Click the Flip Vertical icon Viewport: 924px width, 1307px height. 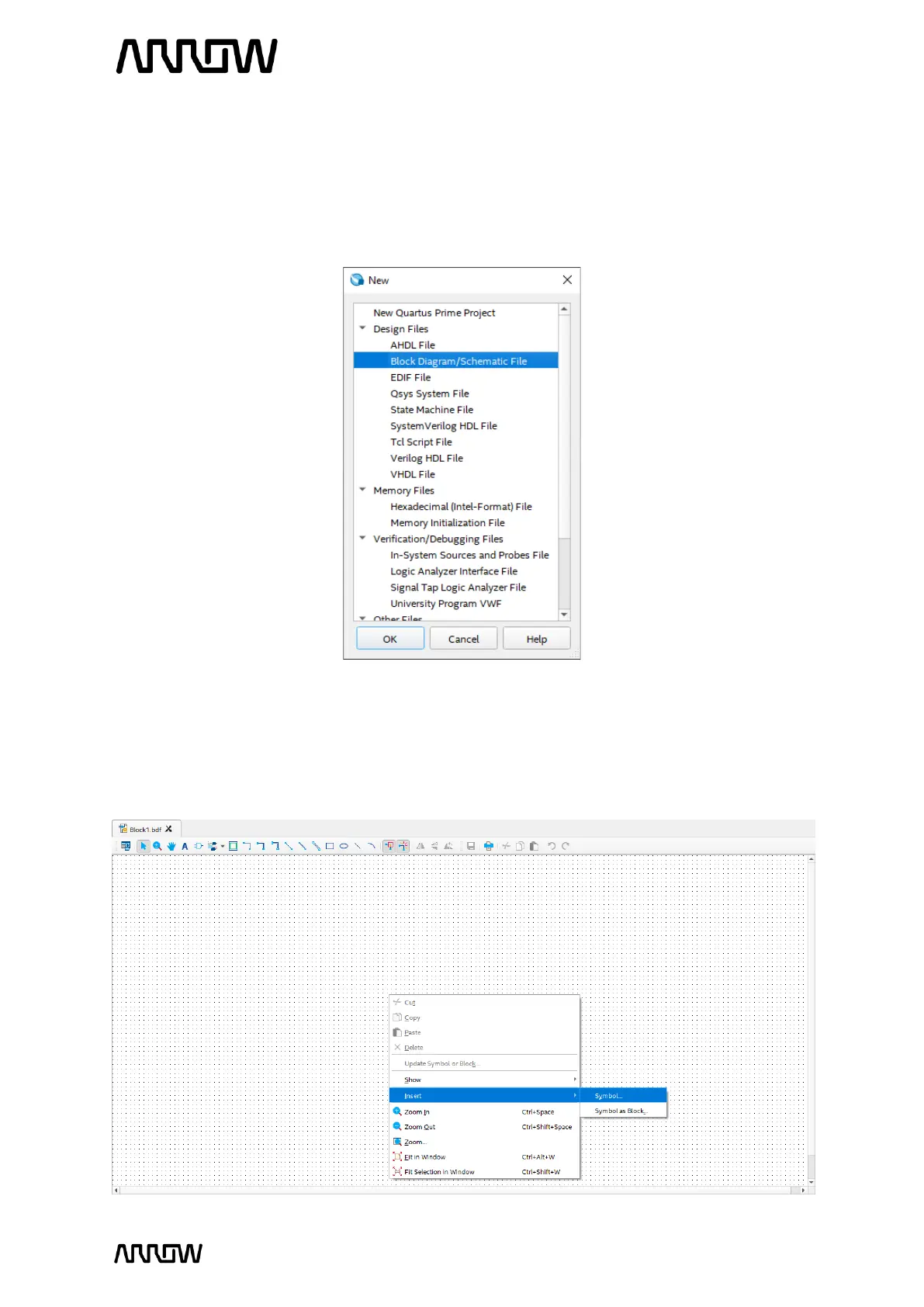(x=434, y=846)
